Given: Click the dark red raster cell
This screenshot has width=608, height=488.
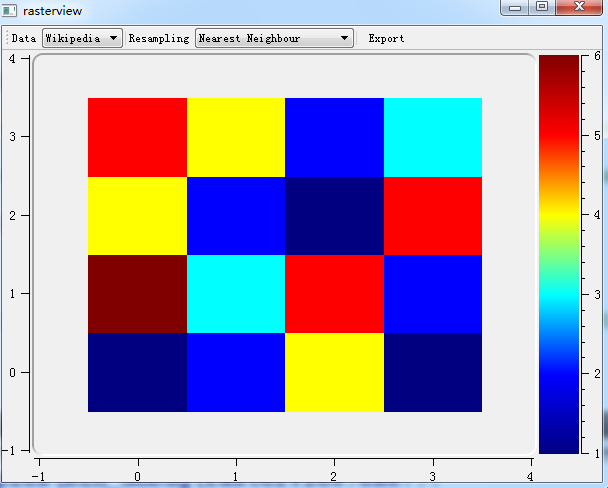Looking at the screenshot, I should click(137, 294).
